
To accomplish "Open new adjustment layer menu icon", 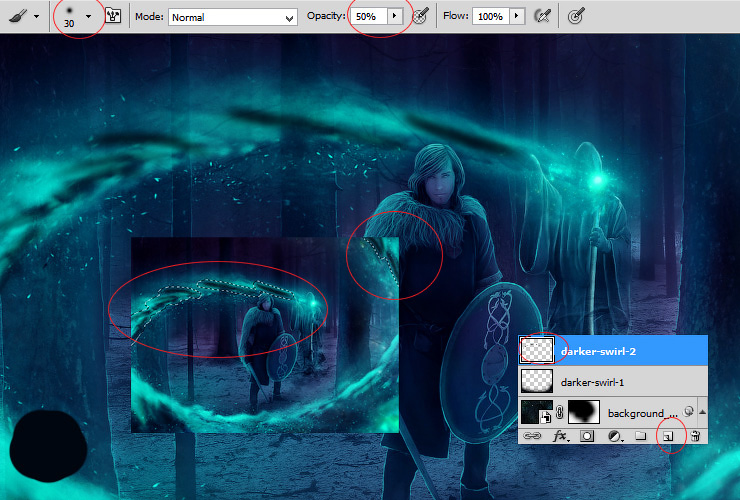I will [x=614, y=436].
